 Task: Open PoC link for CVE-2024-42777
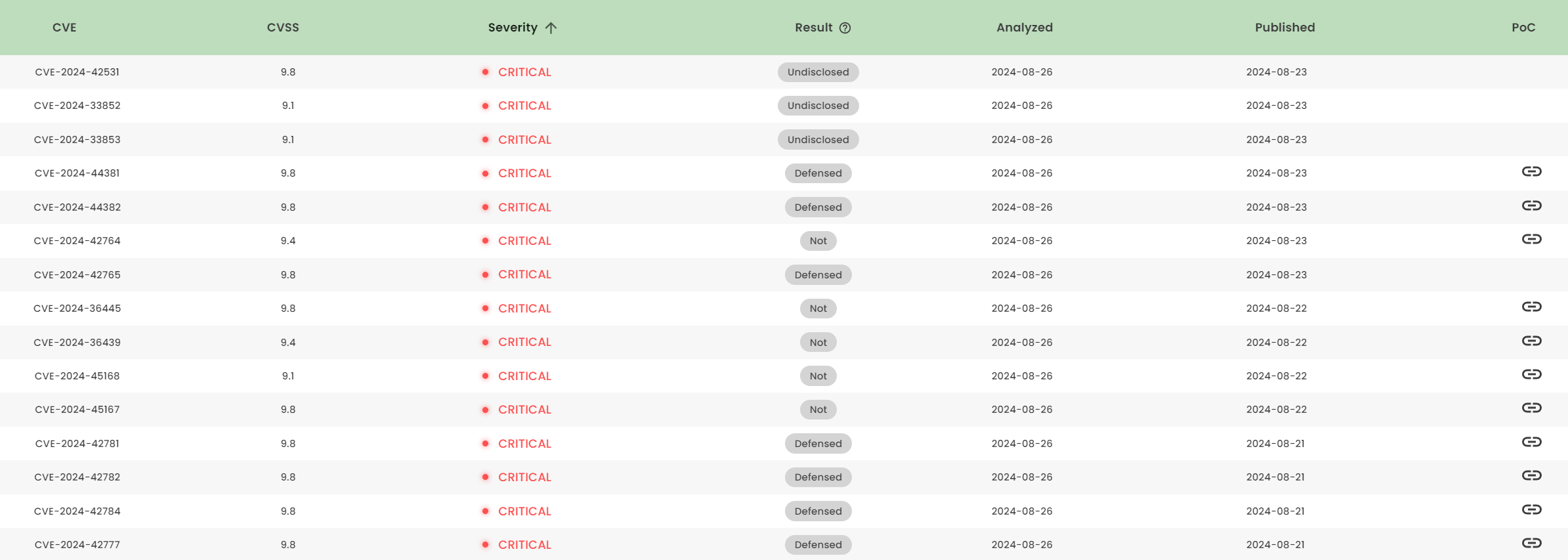click(x=1531, y=544)
